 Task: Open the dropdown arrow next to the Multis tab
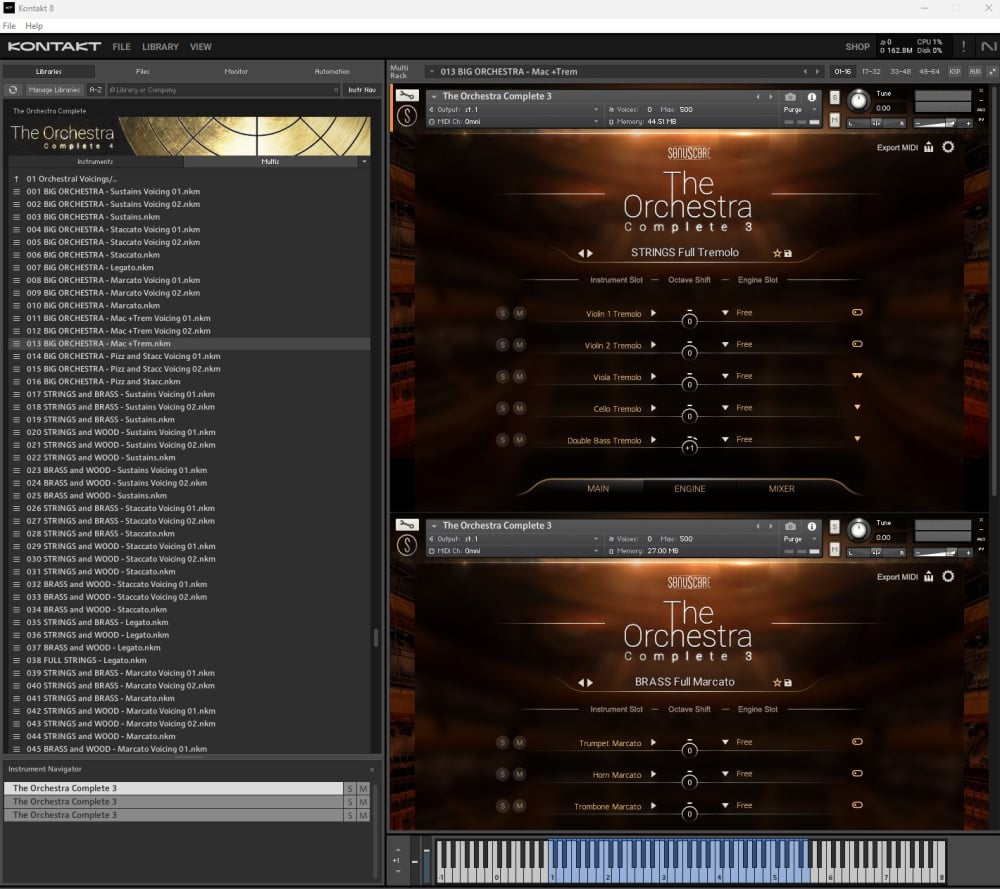tap(364, 162)
